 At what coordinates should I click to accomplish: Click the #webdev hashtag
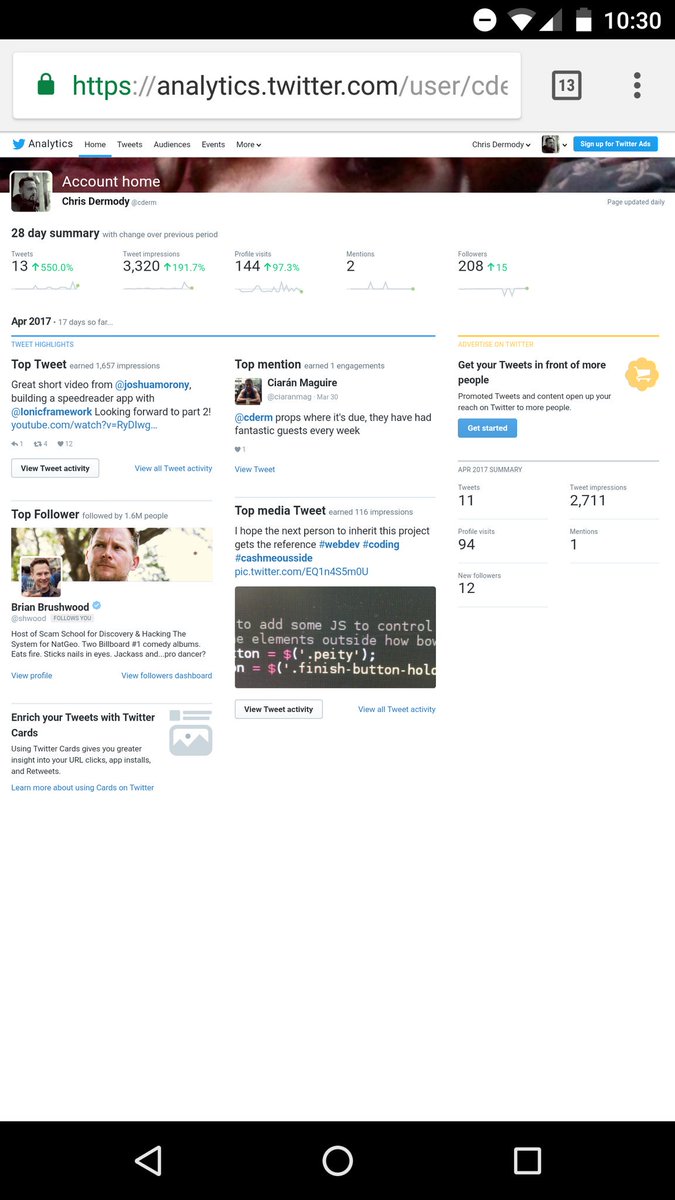point(339,544)
